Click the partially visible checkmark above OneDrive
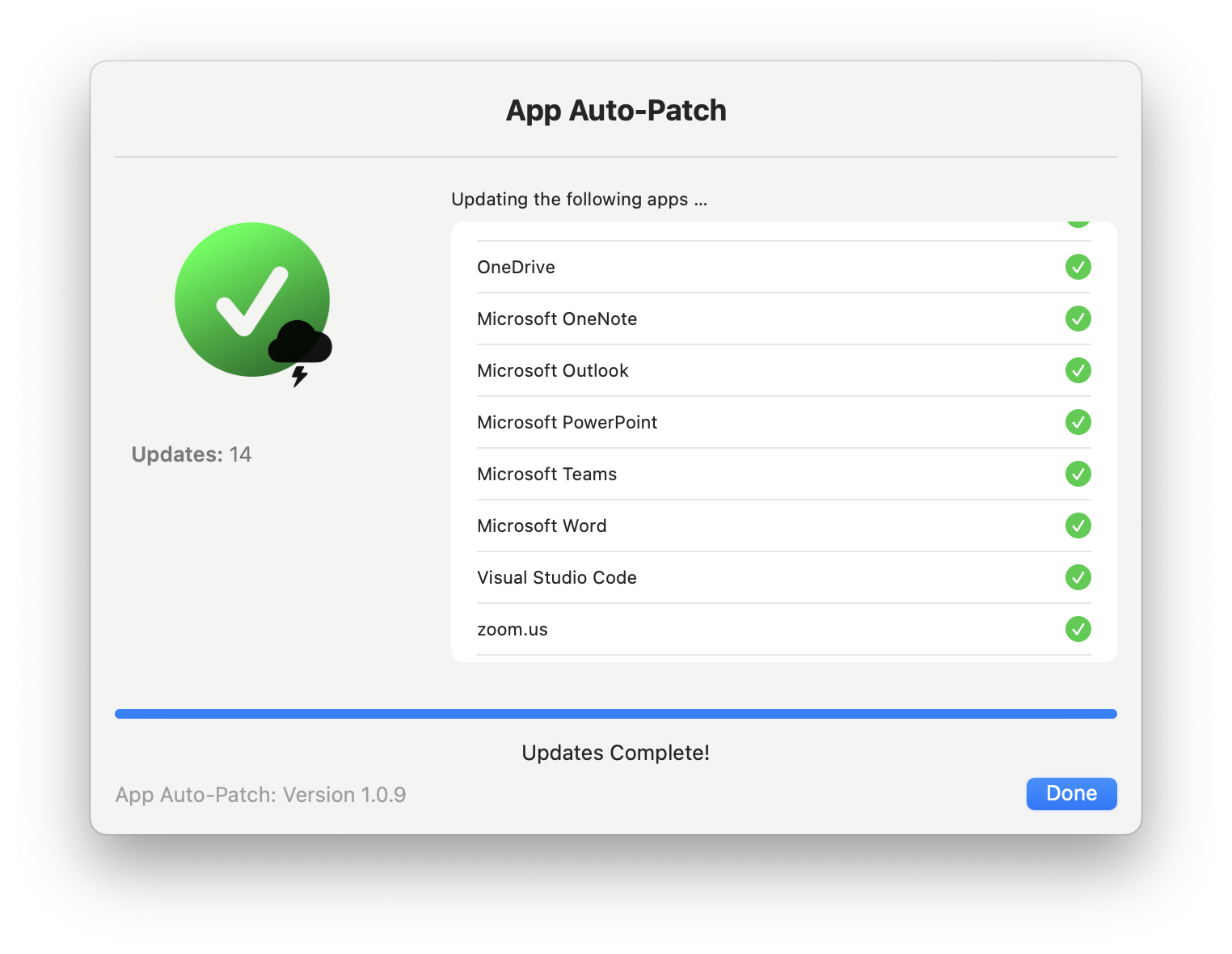The image size is (1232, 954). 1078,220
